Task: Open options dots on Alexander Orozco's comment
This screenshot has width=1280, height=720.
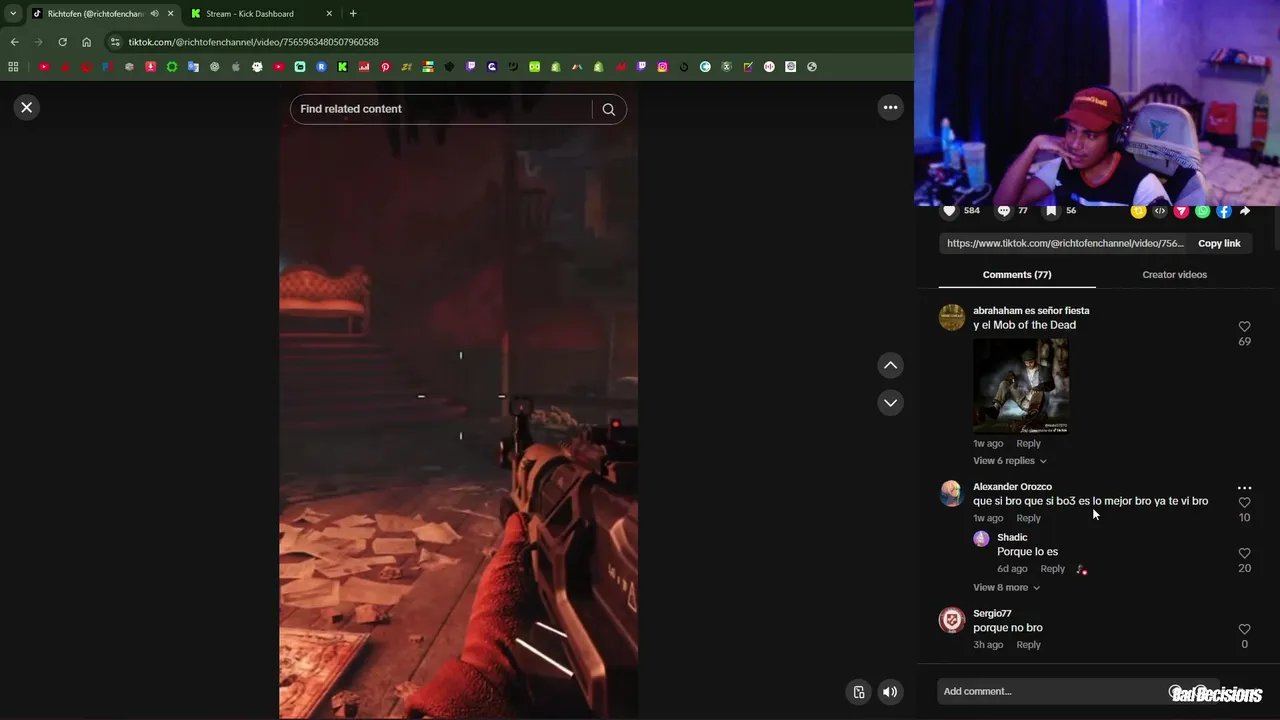Action: 1244,488
